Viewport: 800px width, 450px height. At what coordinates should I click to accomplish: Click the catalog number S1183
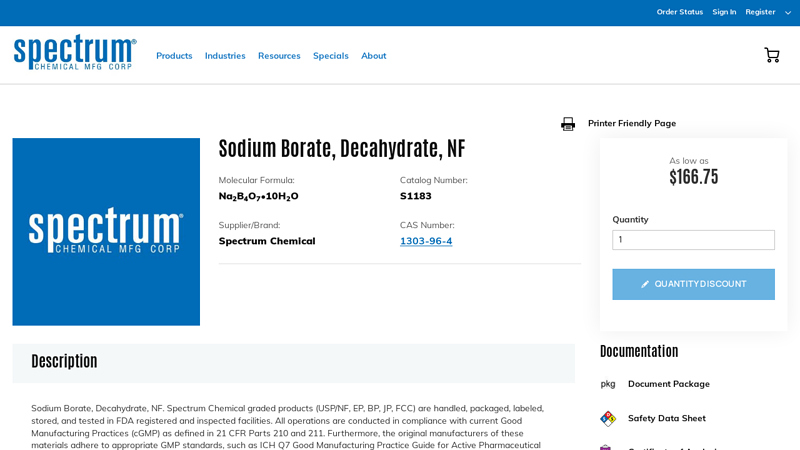pos(415,196)
